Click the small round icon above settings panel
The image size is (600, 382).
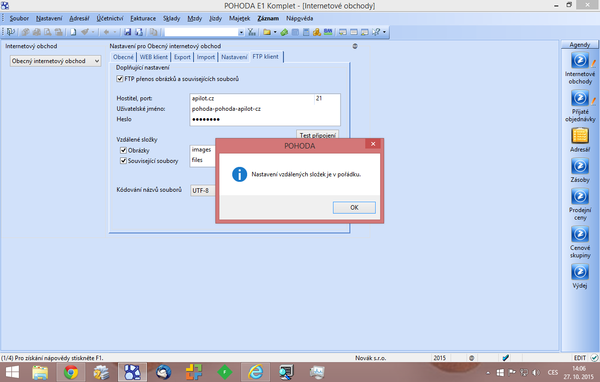355,46
